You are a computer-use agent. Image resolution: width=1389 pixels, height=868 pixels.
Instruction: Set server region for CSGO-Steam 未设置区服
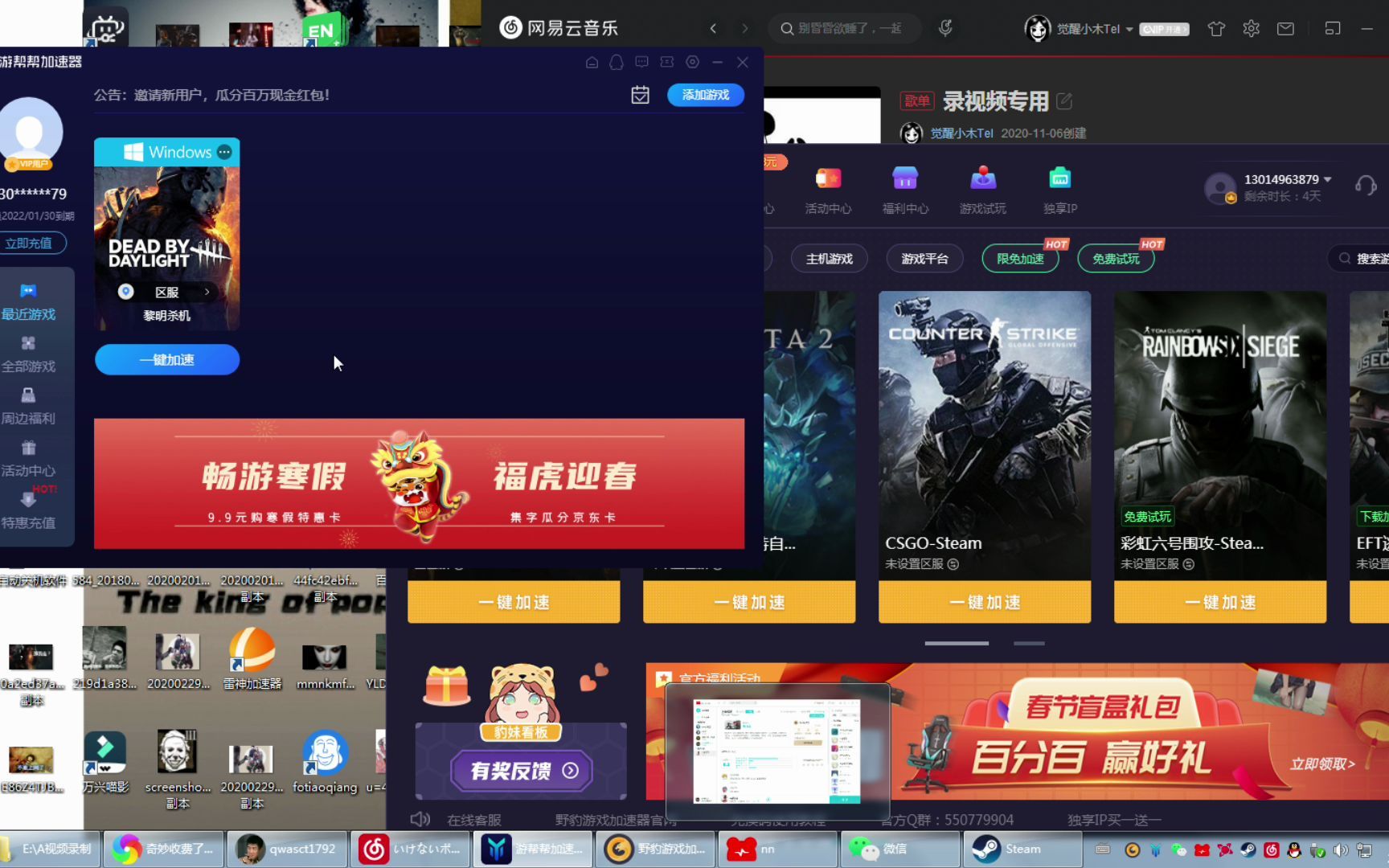click(922, 564)
